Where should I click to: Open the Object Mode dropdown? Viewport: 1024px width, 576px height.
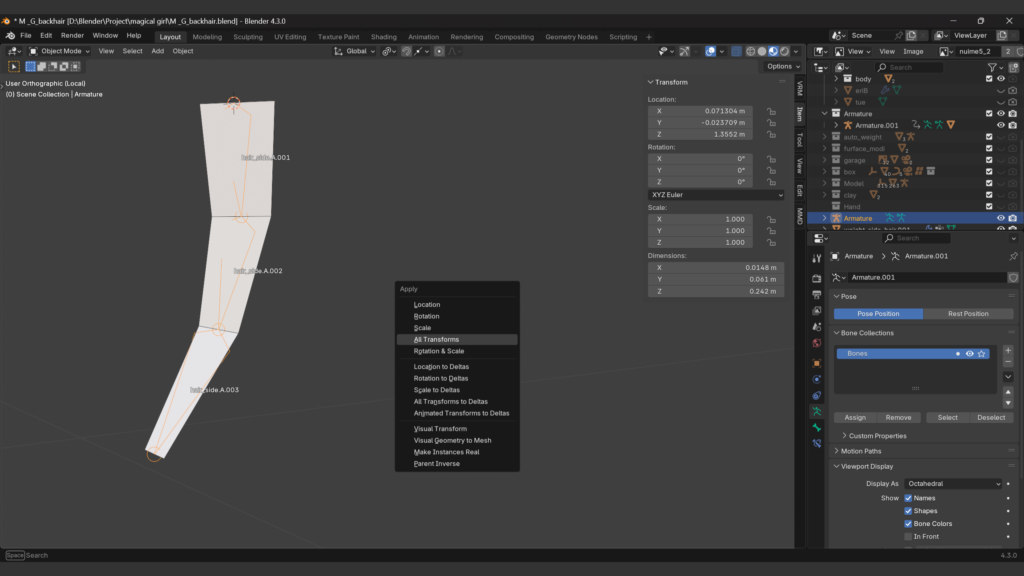point(59,51)
